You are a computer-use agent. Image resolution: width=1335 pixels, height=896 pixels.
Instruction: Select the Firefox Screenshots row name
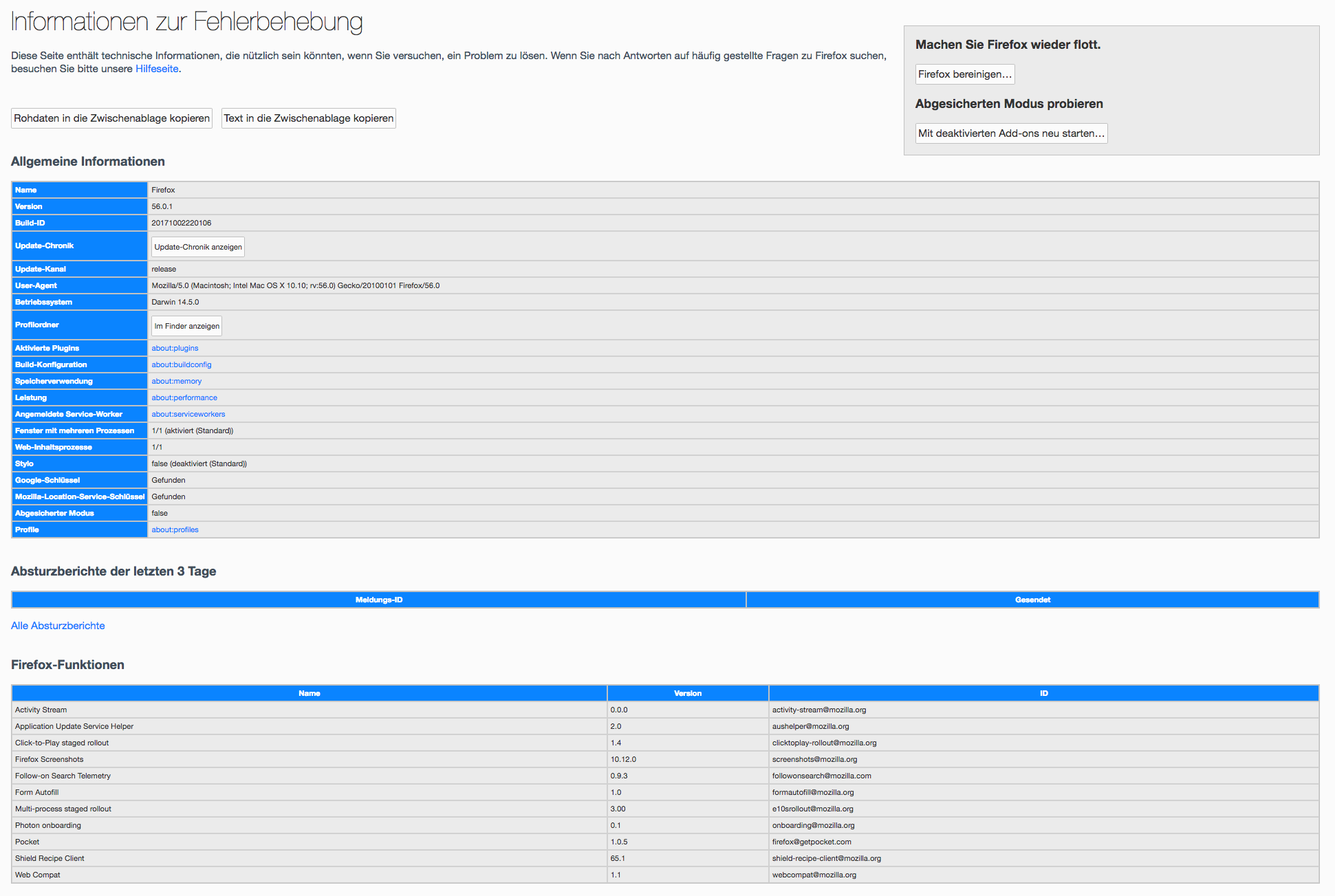[x=50, y=759]
